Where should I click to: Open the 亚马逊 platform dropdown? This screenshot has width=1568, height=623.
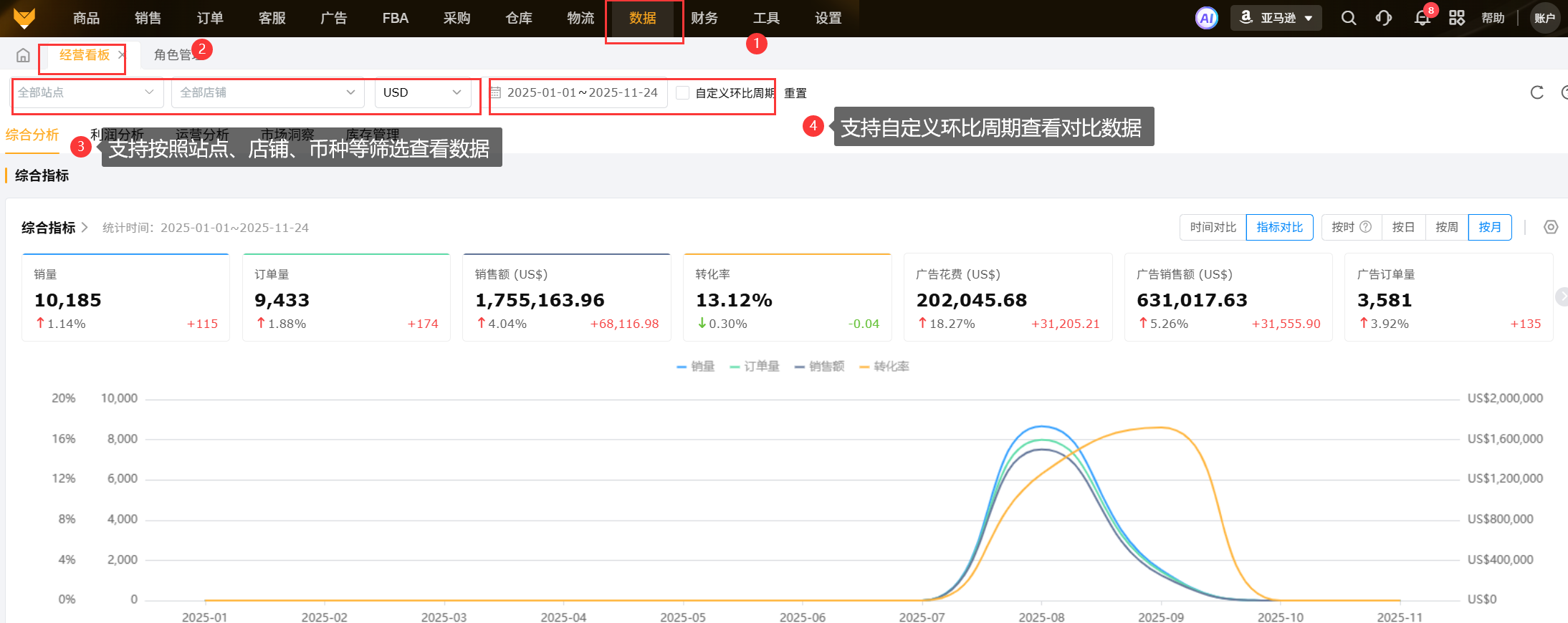point(1276,18)
